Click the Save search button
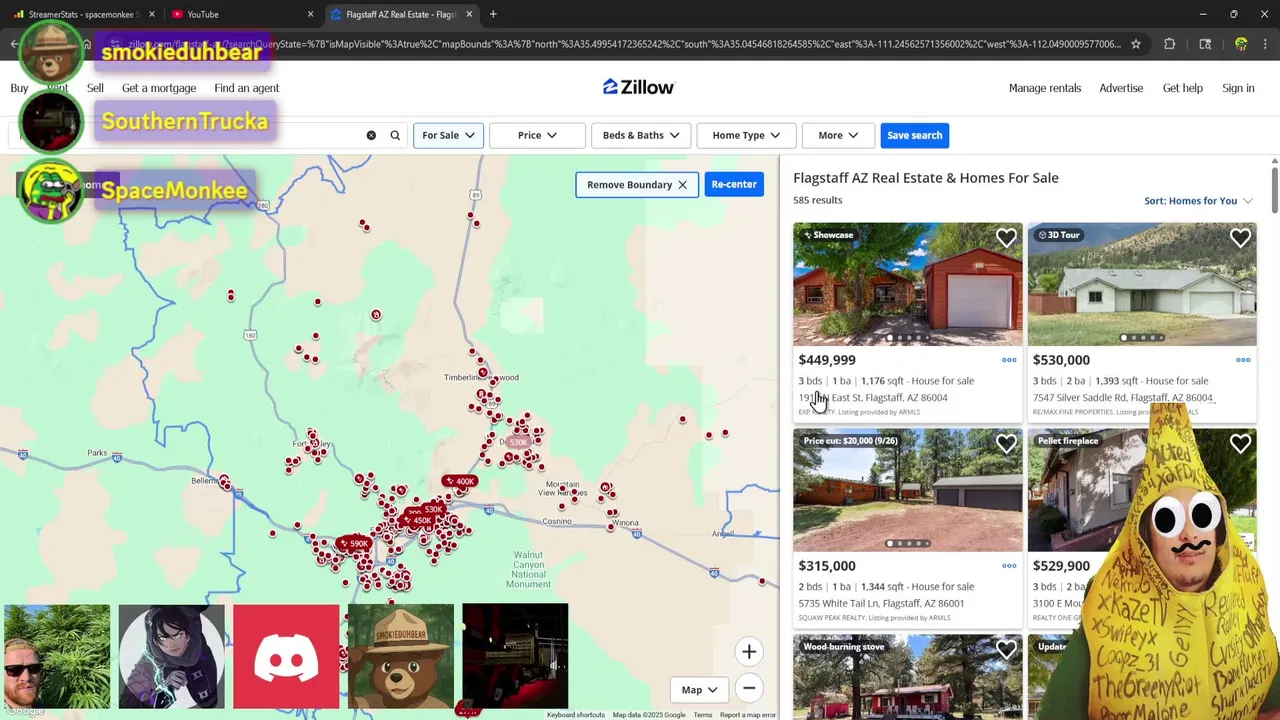 (914, 135)
